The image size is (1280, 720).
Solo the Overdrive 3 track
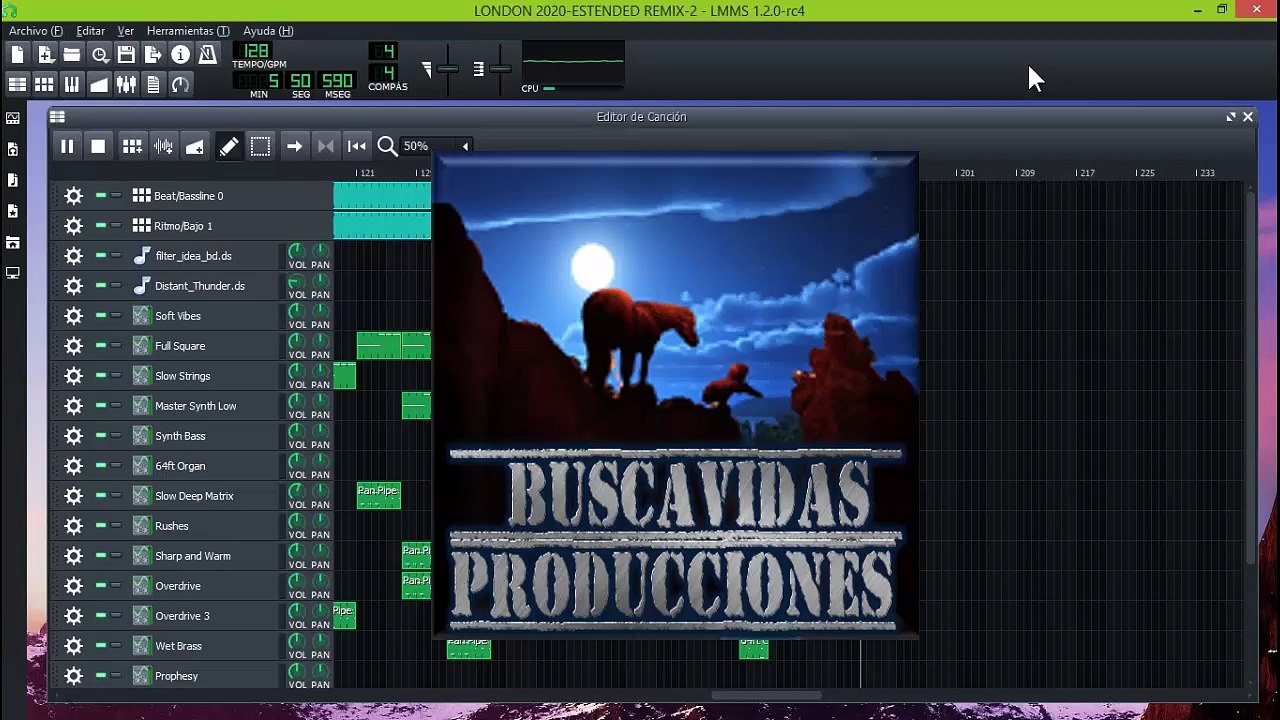(116, 616)
